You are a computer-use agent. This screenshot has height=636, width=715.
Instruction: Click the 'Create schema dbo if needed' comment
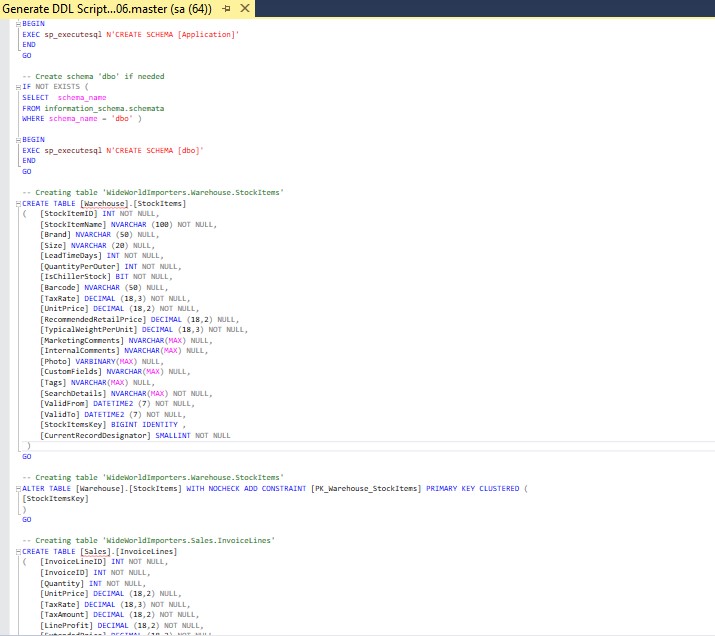coord(93,76)
